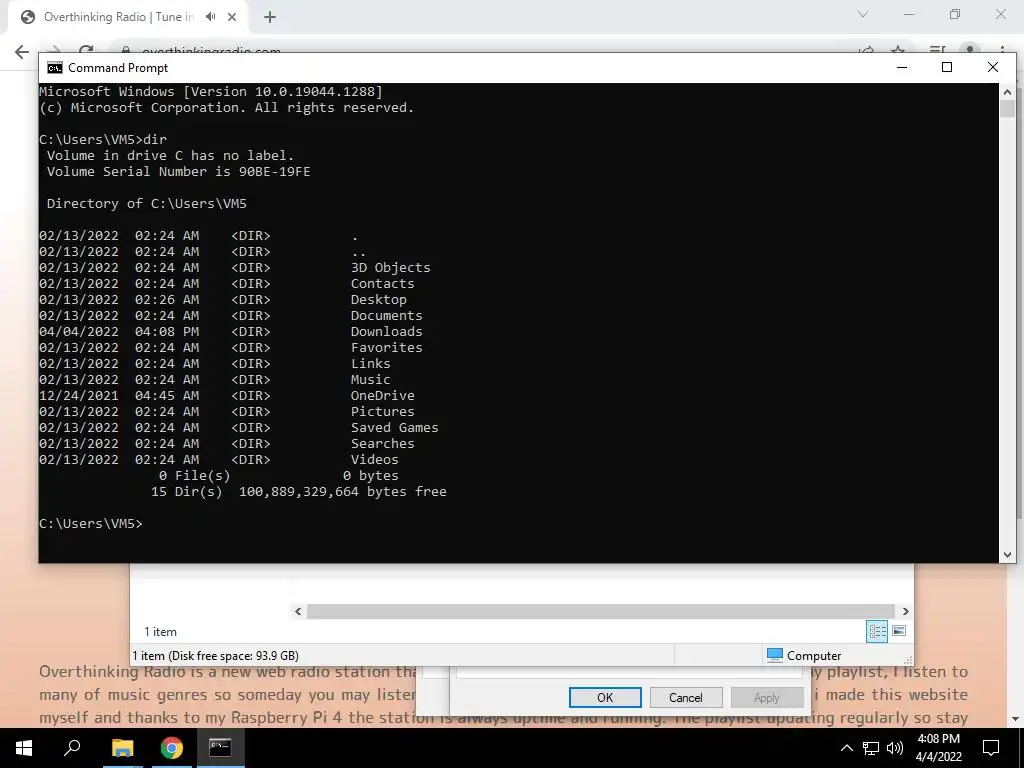Click the C:\Users\VM5> prompt at the bottom
1024x768 pixels.
point(91,524)
